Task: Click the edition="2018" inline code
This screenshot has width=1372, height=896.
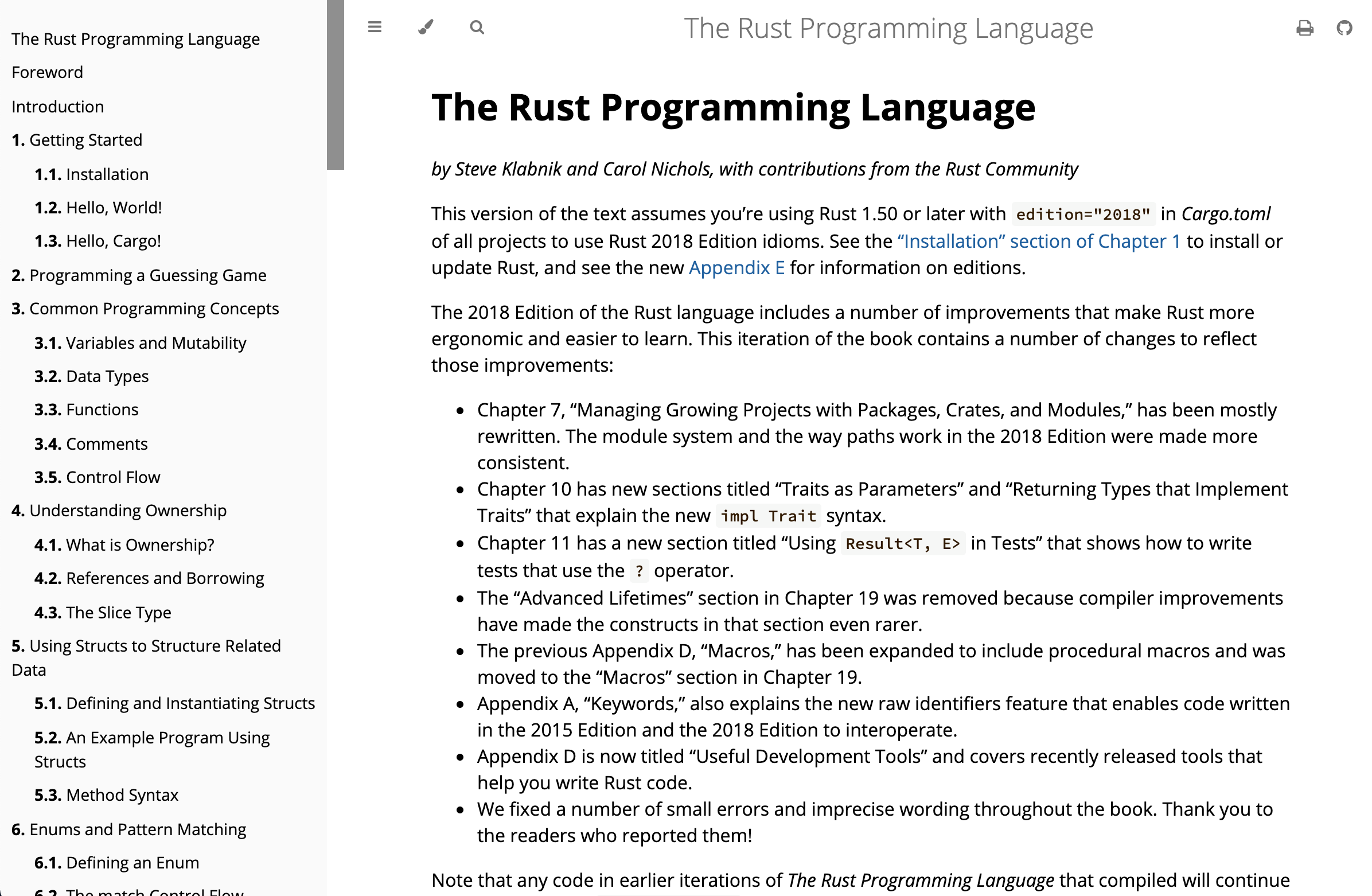Action: click(1083, 214)
